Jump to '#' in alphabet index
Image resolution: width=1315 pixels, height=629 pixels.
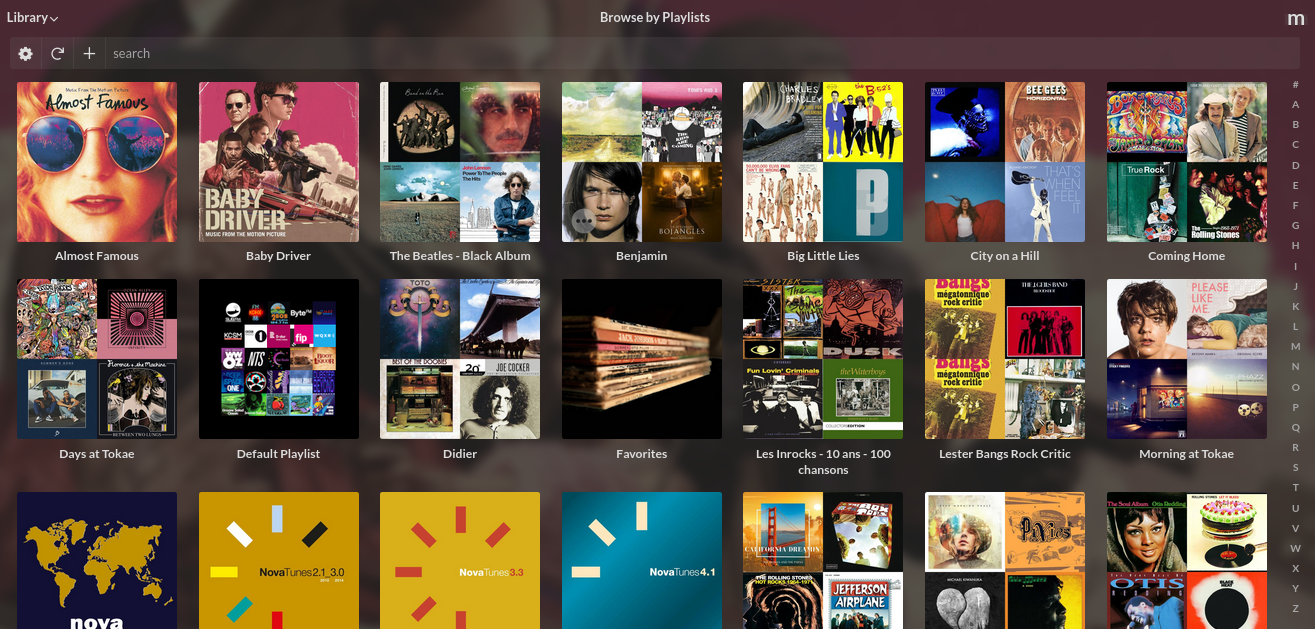tap(1296, 84)
